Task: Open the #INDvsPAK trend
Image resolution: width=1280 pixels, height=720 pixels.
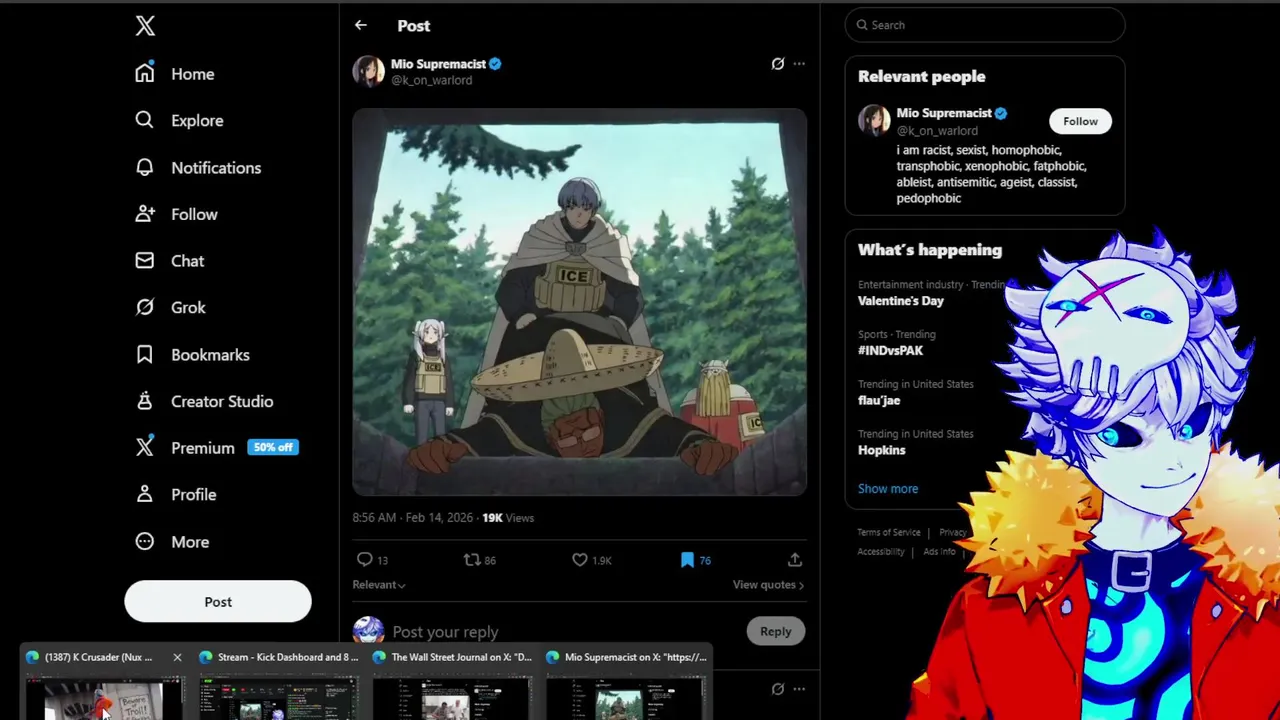Action: pyautogui.click(x=890, y=351)
